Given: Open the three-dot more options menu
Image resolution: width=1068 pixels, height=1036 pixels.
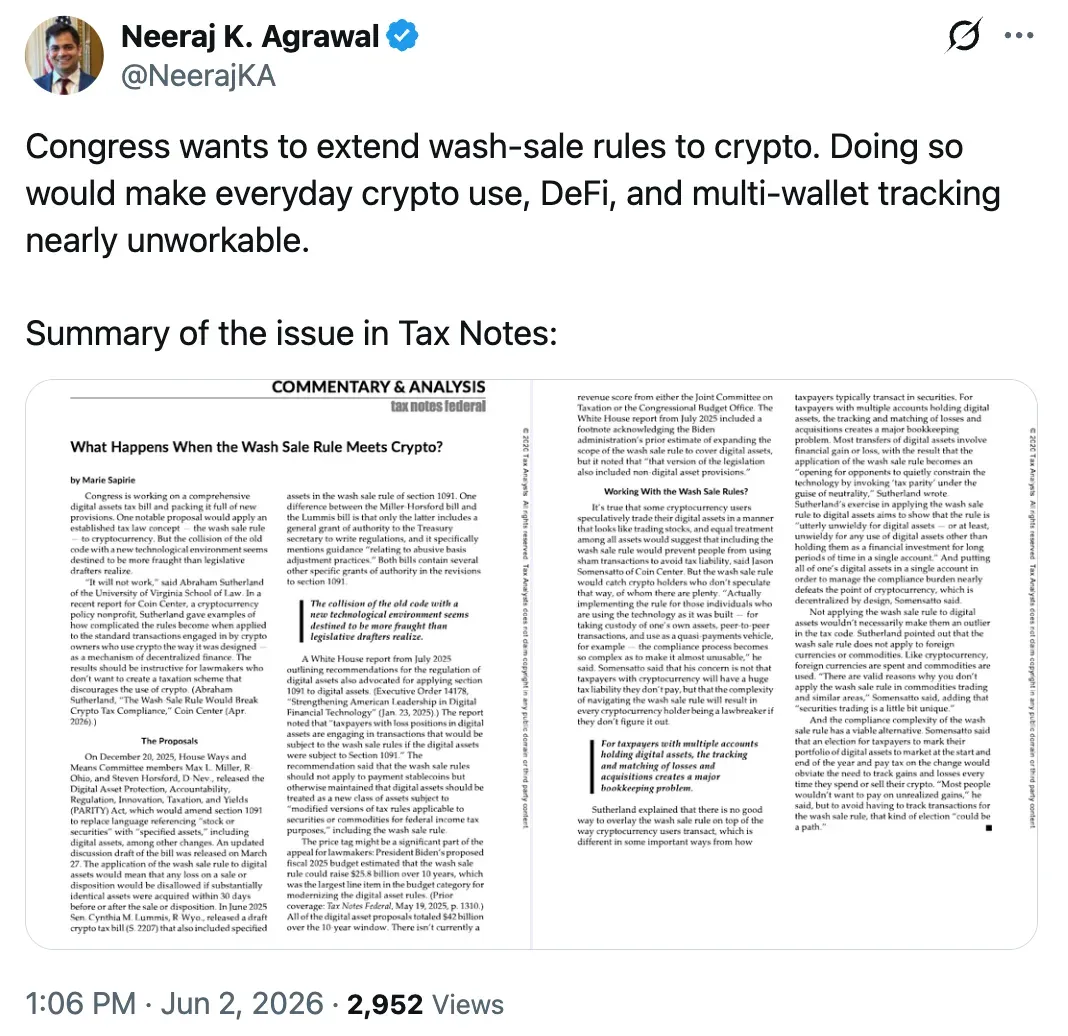Looking at the screenshot, I should click(x=1019, y=35).
